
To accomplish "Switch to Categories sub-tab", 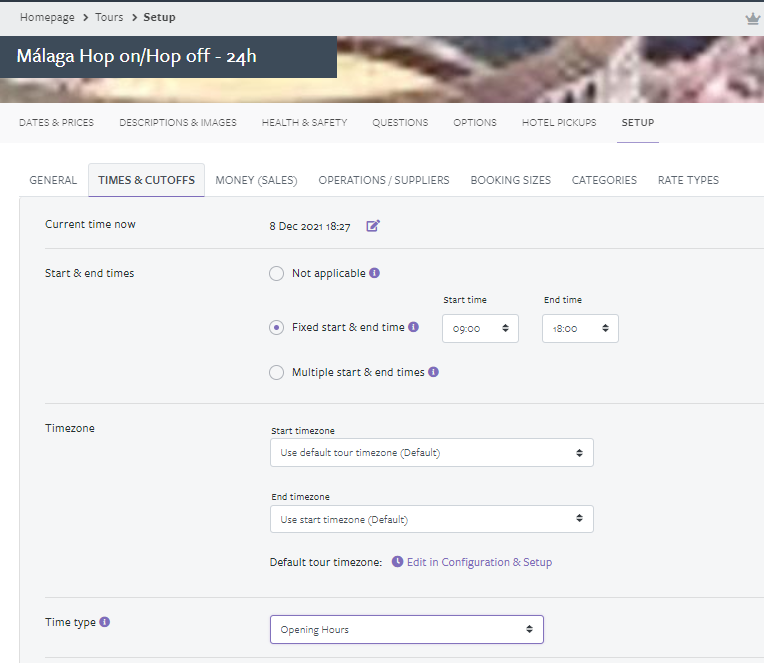I will point(604,180).
